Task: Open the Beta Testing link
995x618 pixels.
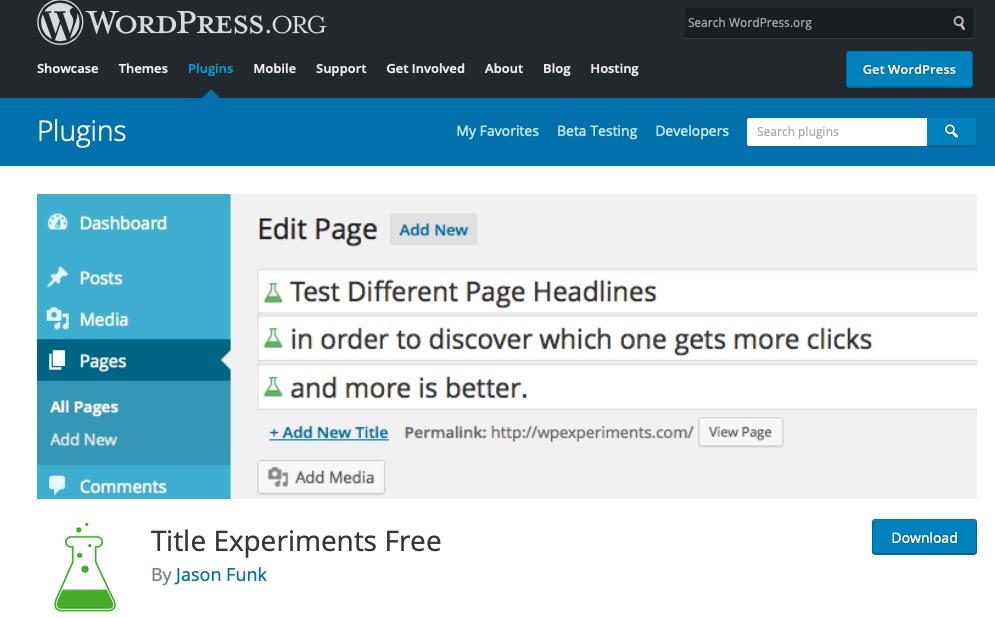Action: coord(597,131)
